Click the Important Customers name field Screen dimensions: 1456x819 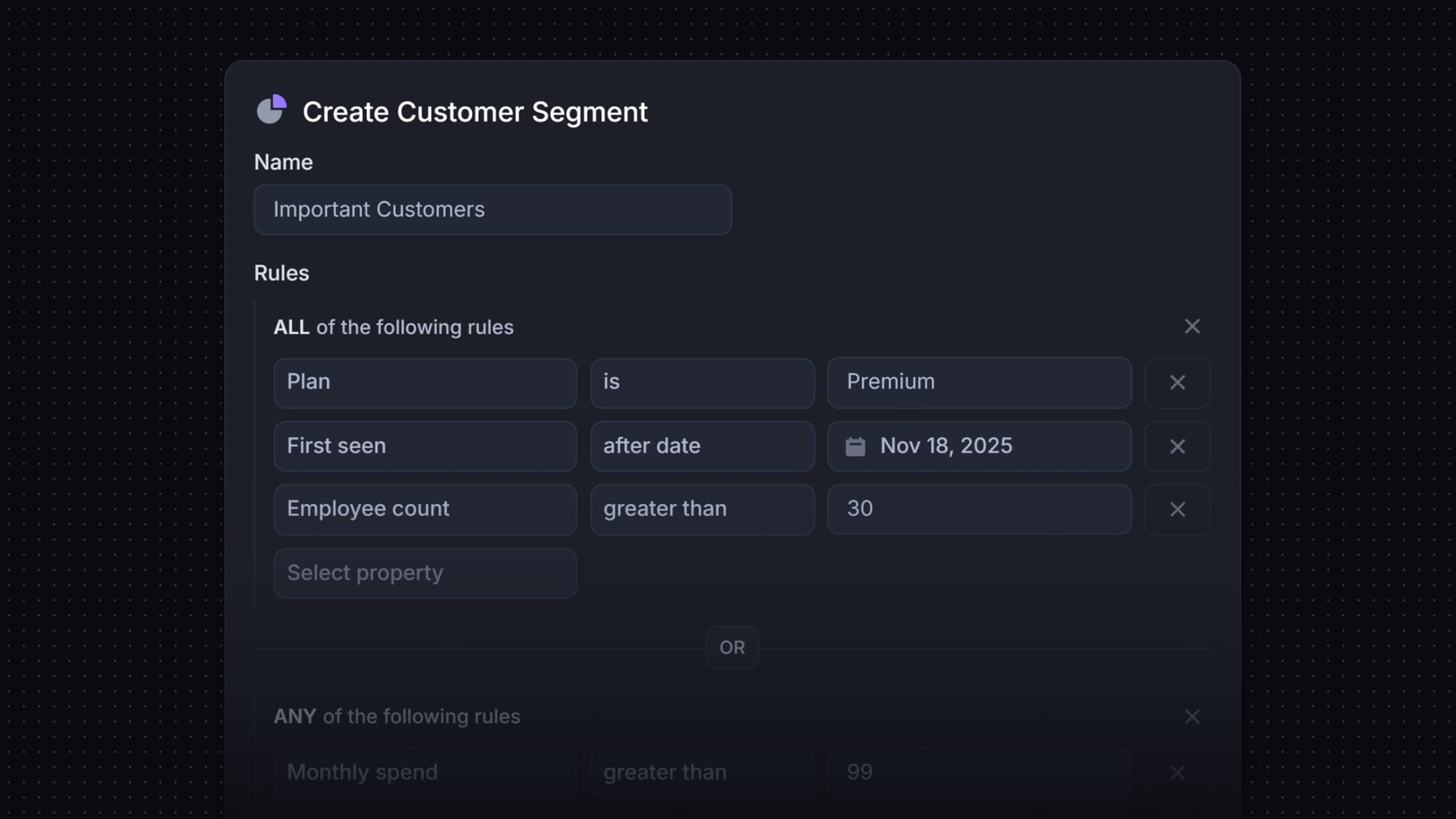coord(492,210)
